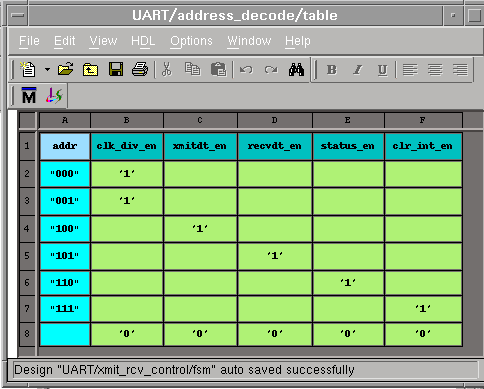
Task: Click the Cut scissors icon
Action: pos(167,69)
